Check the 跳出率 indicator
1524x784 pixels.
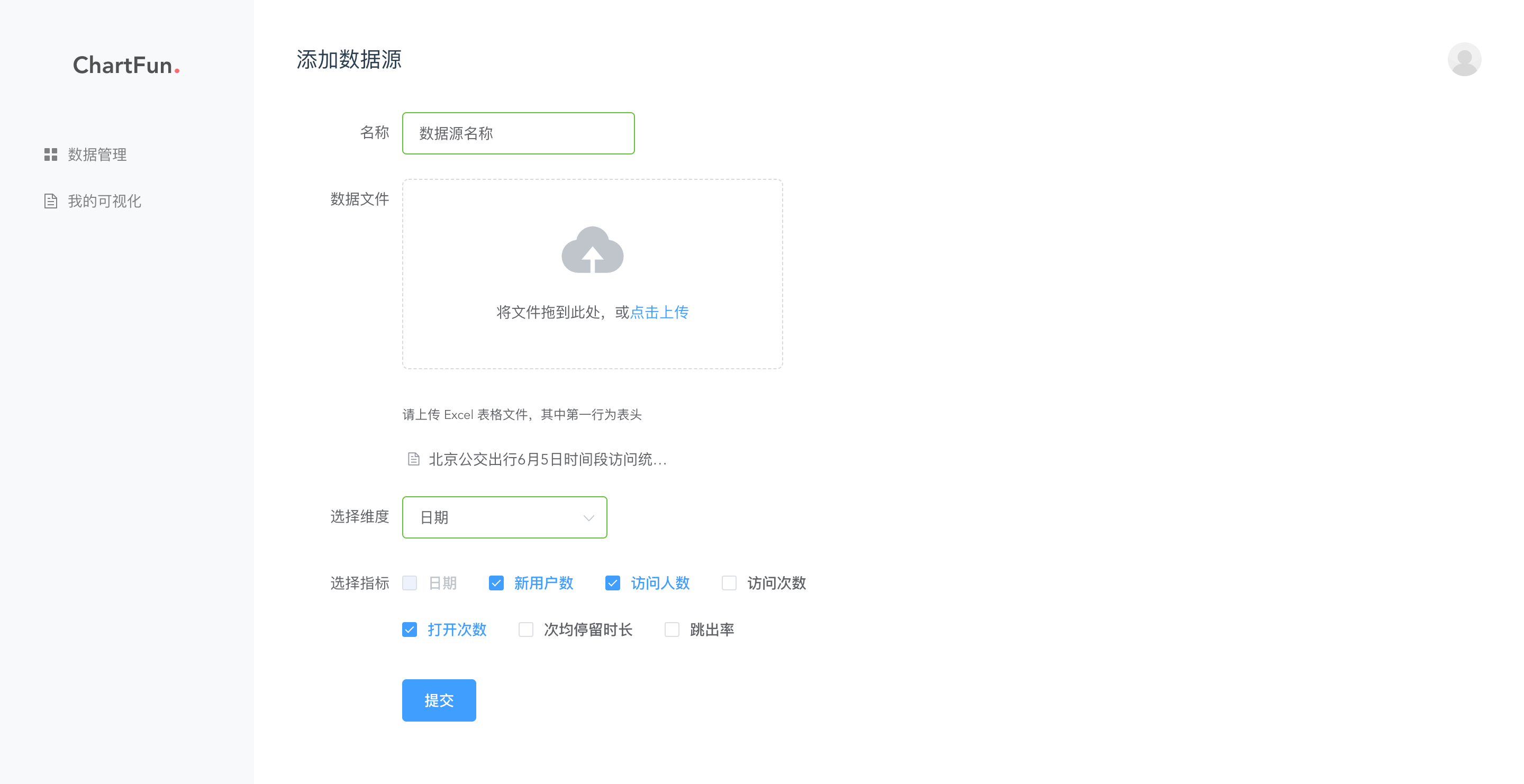(x=672, y=630)
